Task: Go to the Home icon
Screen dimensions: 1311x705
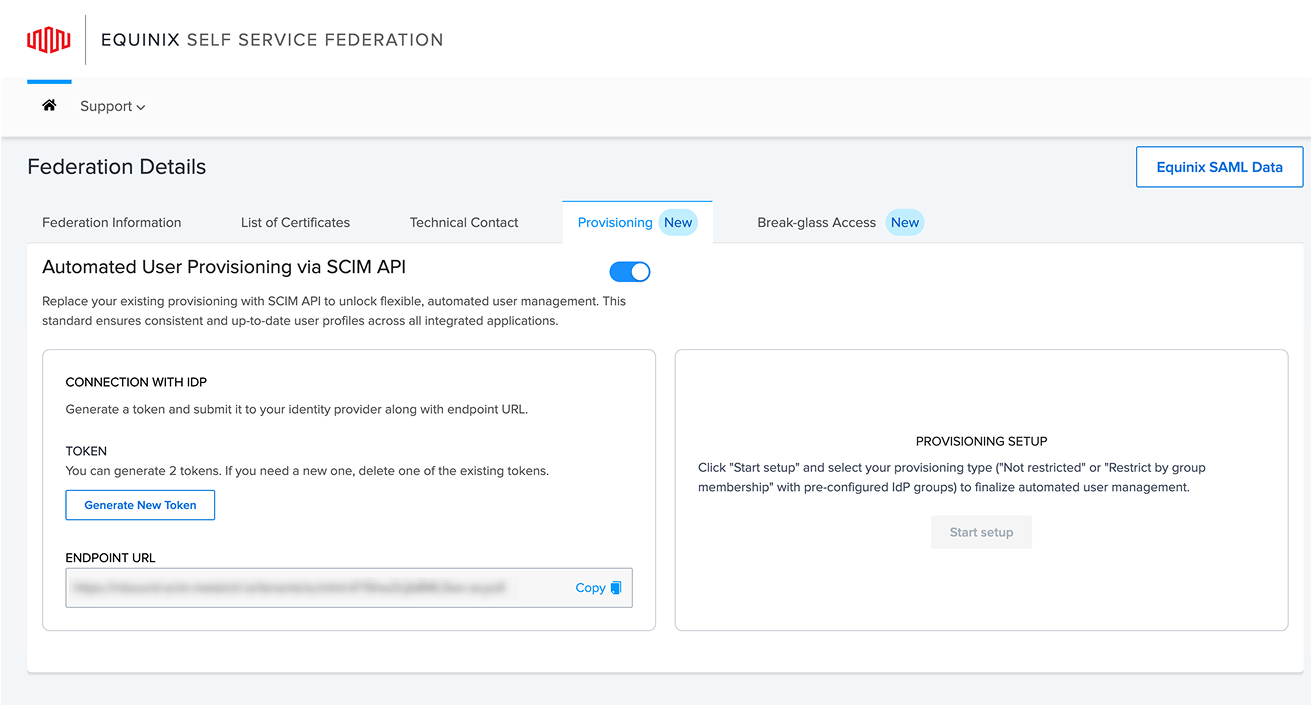Action: pos(49,105)
